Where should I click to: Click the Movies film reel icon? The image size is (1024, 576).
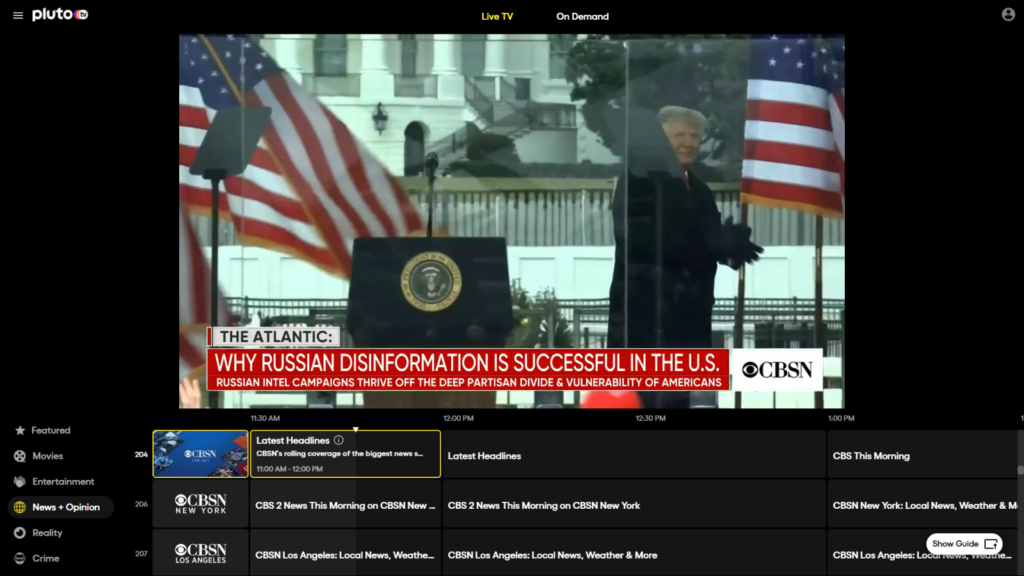(20, 456)
